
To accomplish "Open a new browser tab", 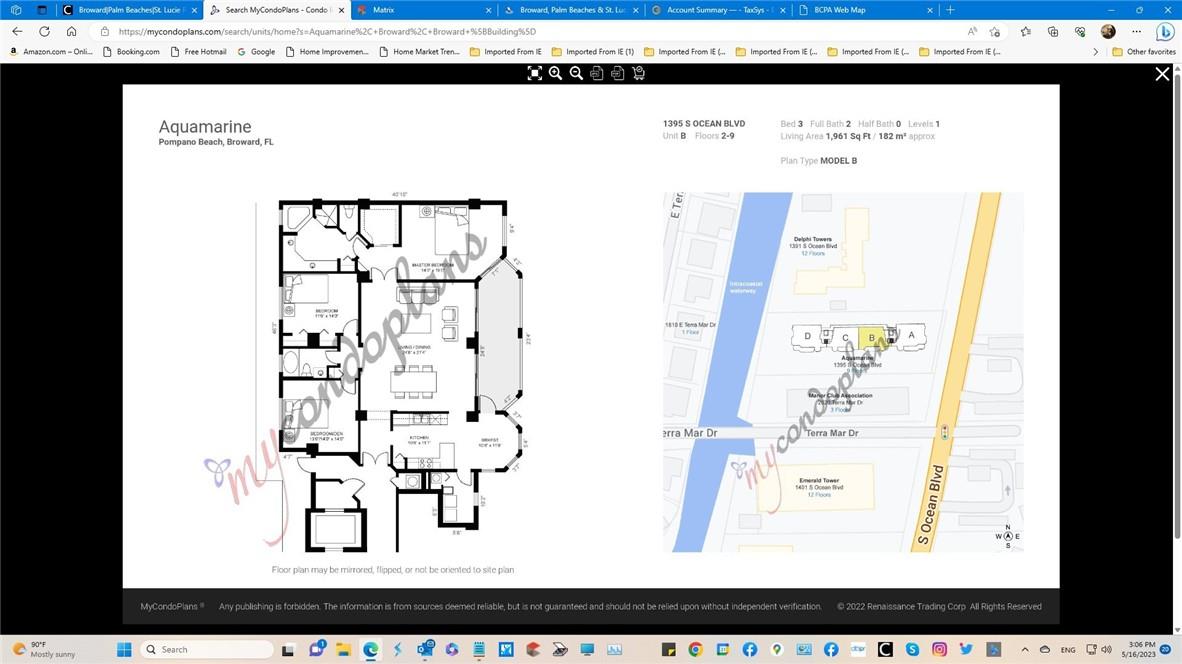I will (x=950, y=10).
